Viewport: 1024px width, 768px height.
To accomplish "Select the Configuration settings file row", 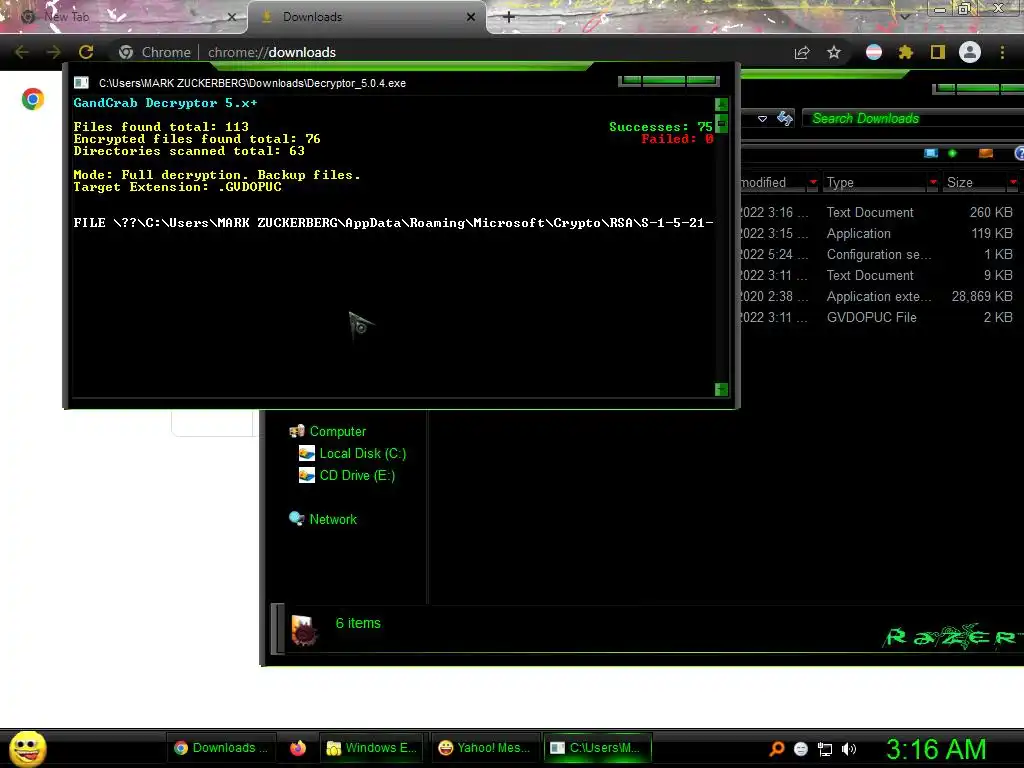I will pos(878,254).
